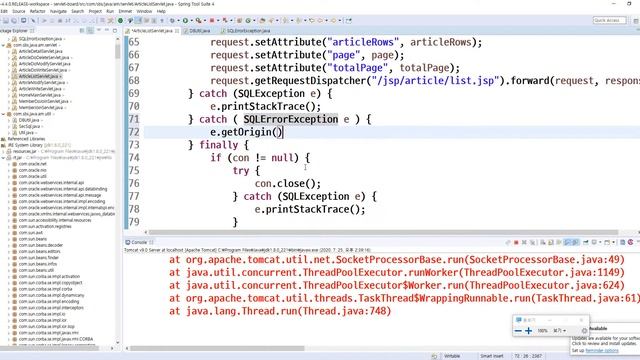Image resolution: width=640 pixels, height=360 pixels.
Task: Open the Package Explorer view menu
Action: pos(99,30)
